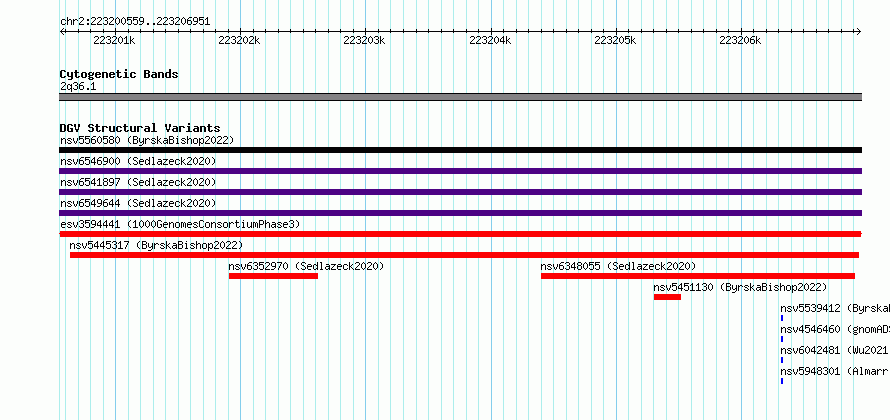Image resolution: width=890 pixels, height=420 pixels.
Task: Click the 223204k ruler tick label
Action: [x=490, y=40]
